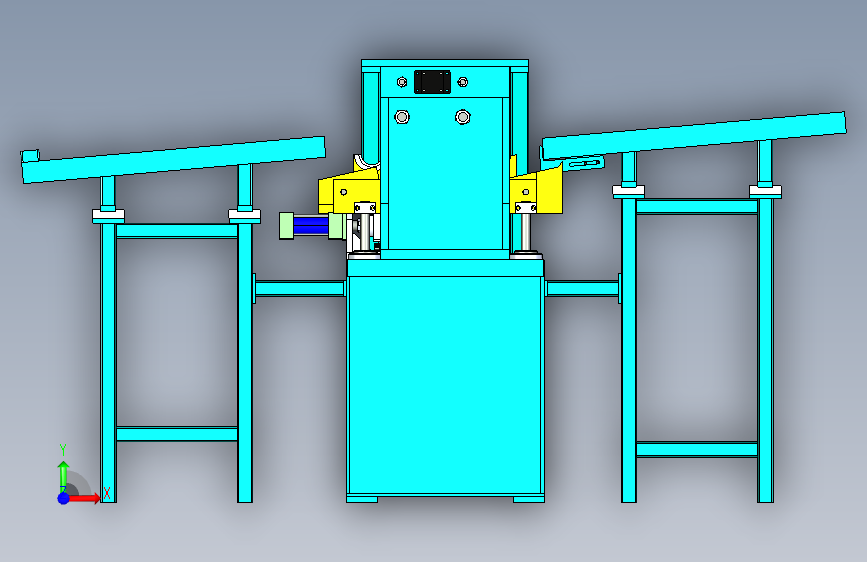Select the small bolt left of the black switch
The image size is (867, 562).
(402, 82)
